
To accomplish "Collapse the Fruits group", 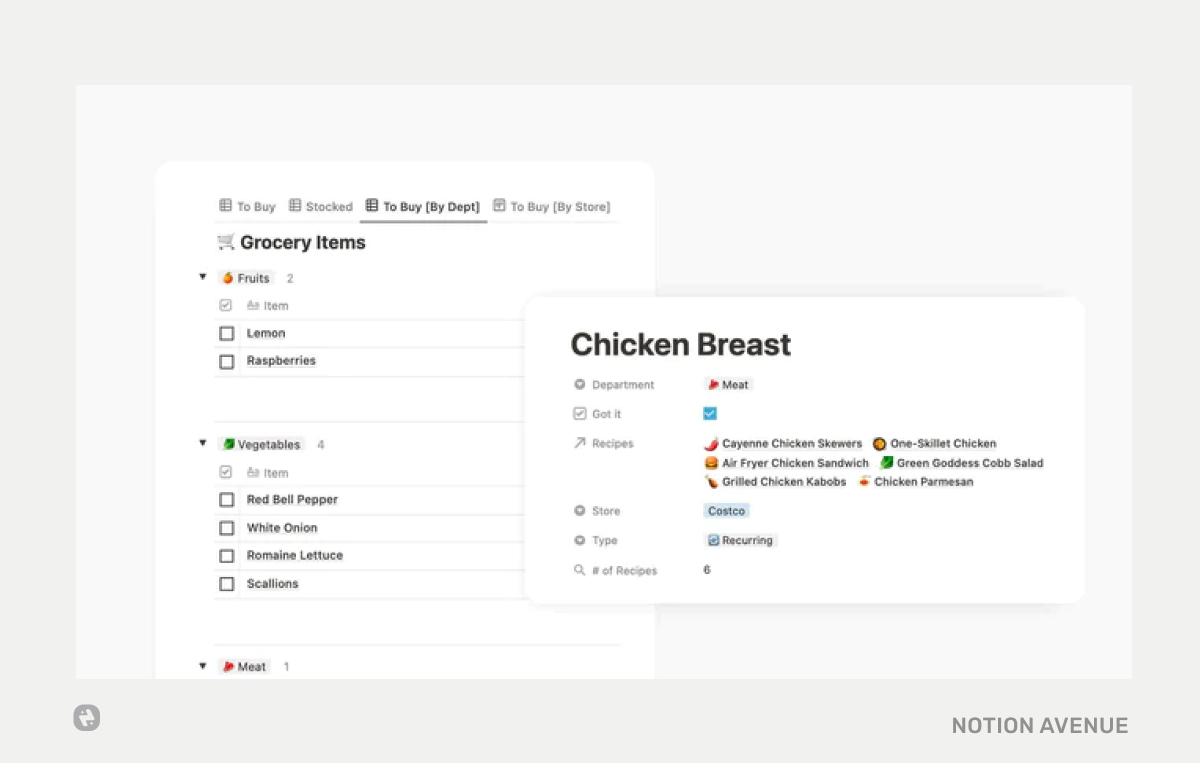I will click(x=203, y=277).
